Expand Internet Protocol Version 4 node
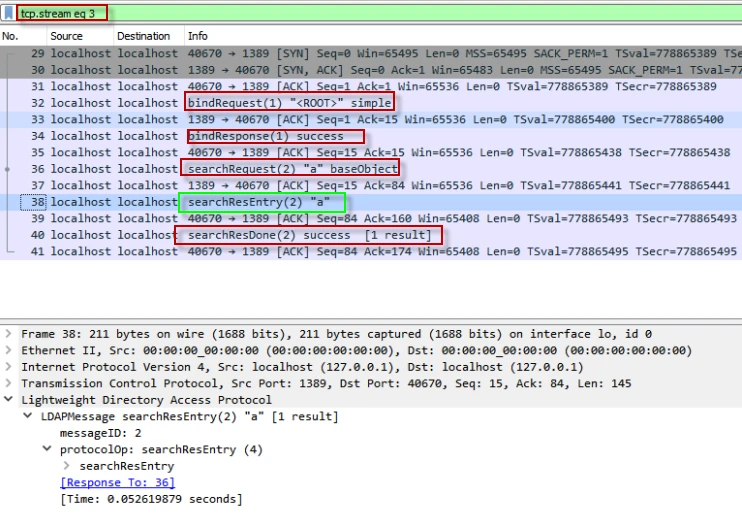Image resolution: width=742 pixels, height=517 pixels. tap(9, 367)
